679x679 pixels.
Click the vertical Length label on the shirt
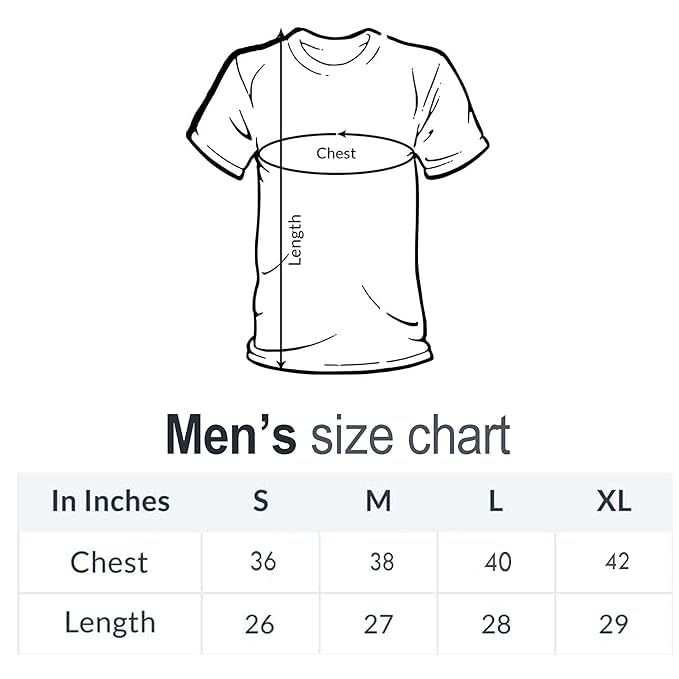click(295, 240)
